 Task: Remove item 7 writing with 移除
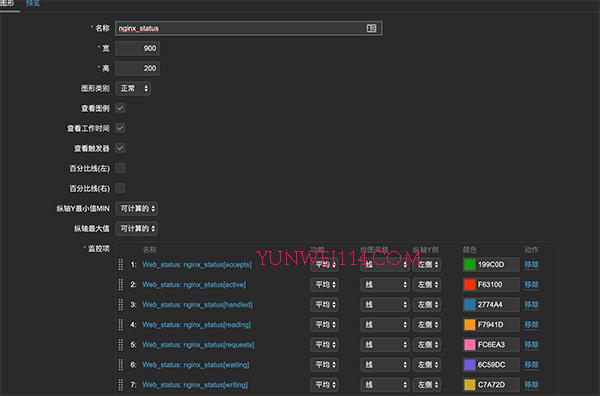532,385
